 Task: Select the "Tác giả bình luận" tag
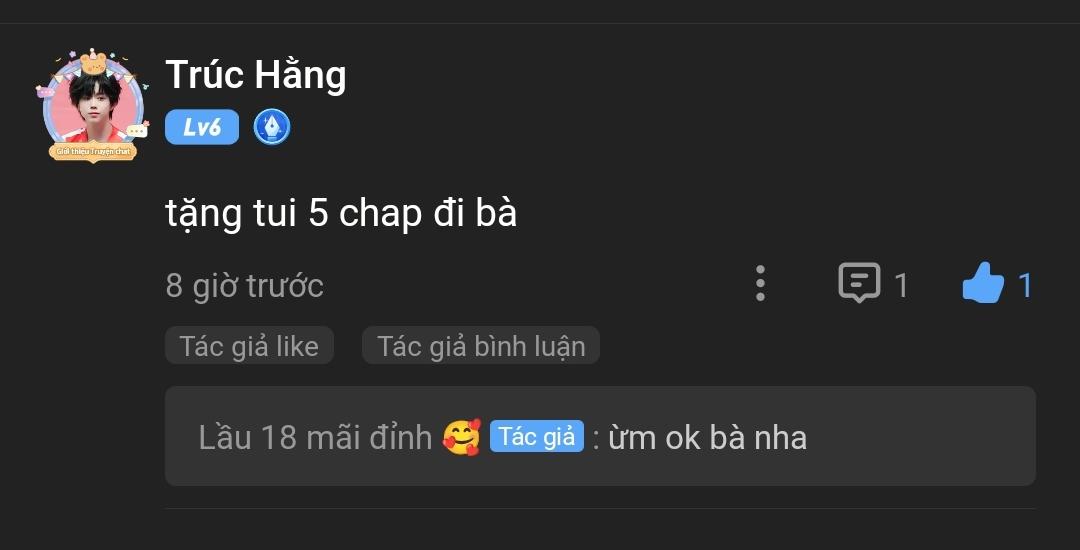(481, 346)
